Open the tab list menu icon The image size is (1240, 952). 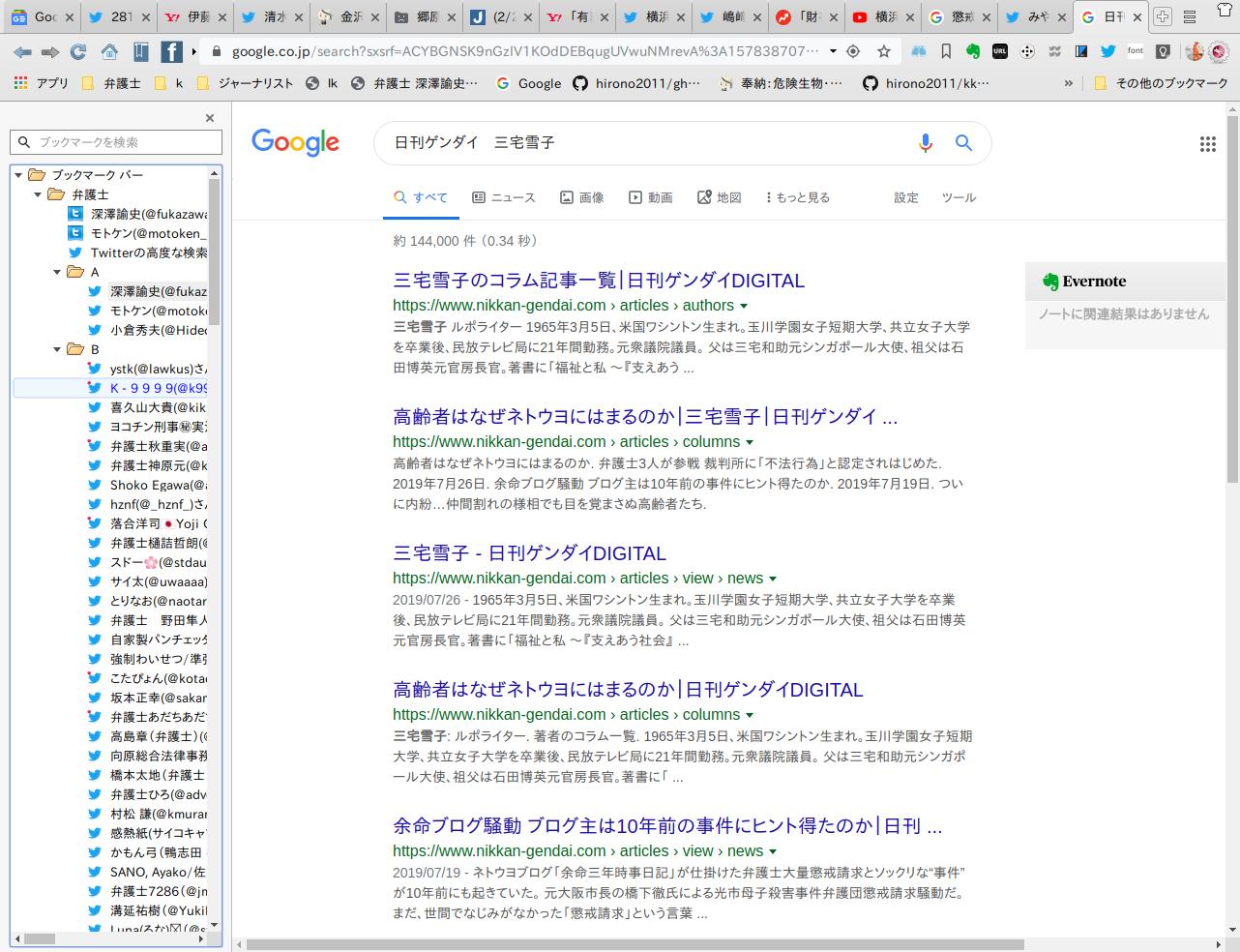[1190, 16]
